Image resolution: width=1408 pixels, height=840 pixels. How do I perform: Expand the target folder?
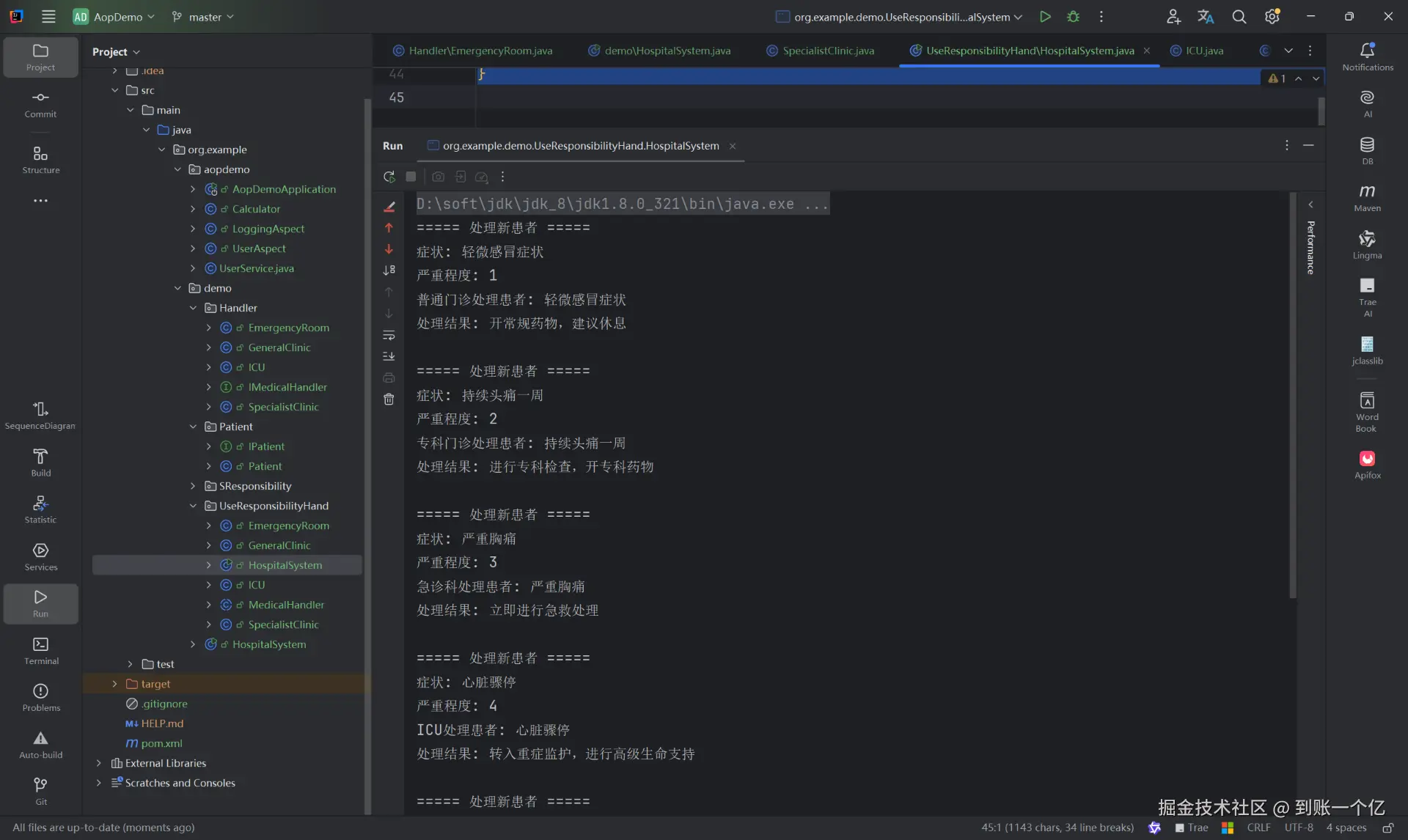(114, 684)
